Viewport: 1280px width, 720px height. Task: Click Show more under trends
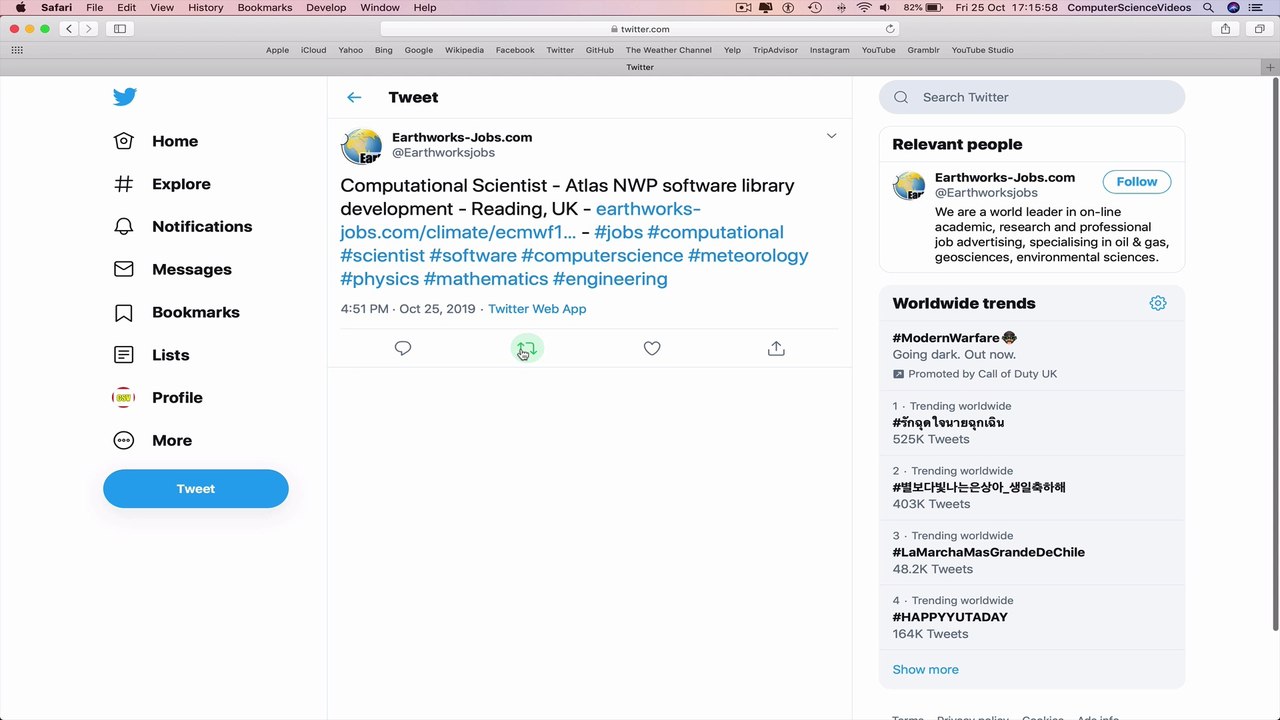coord(925,670)
